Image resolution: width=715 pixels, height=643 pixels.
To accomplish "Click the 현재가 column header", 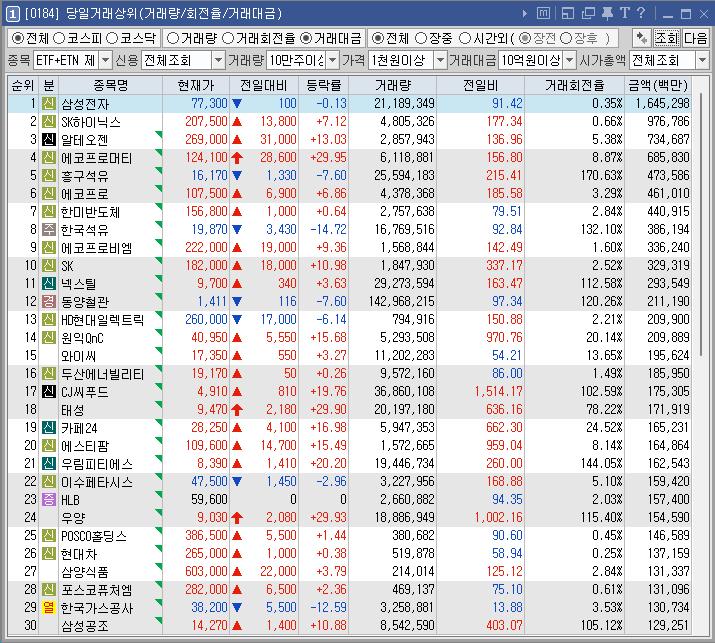I will 196,85.
